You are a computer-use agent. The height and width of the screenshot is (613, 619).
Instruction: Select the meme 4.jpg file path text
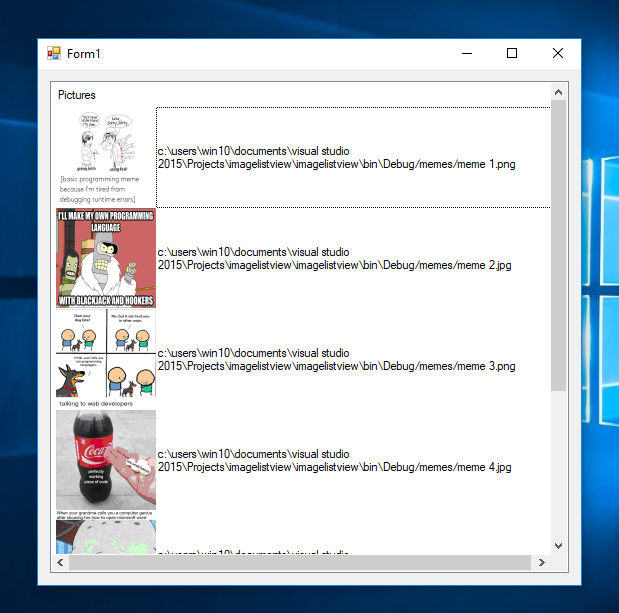(x=334, y=461)
